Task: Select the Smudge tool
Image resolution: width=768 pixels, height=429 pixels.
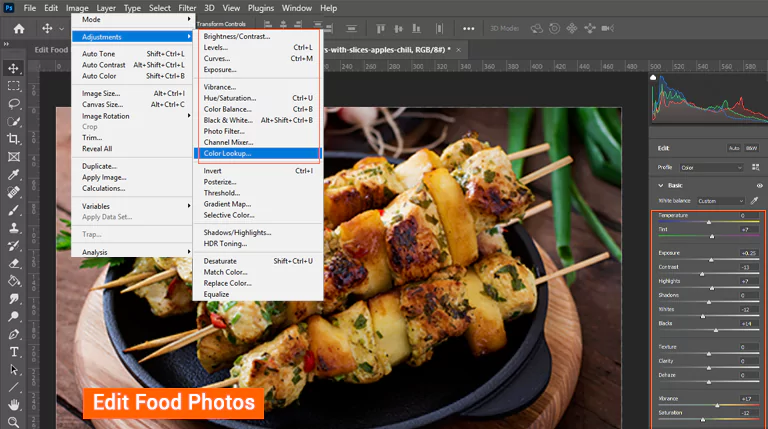Action: click(x=14, y=299)
